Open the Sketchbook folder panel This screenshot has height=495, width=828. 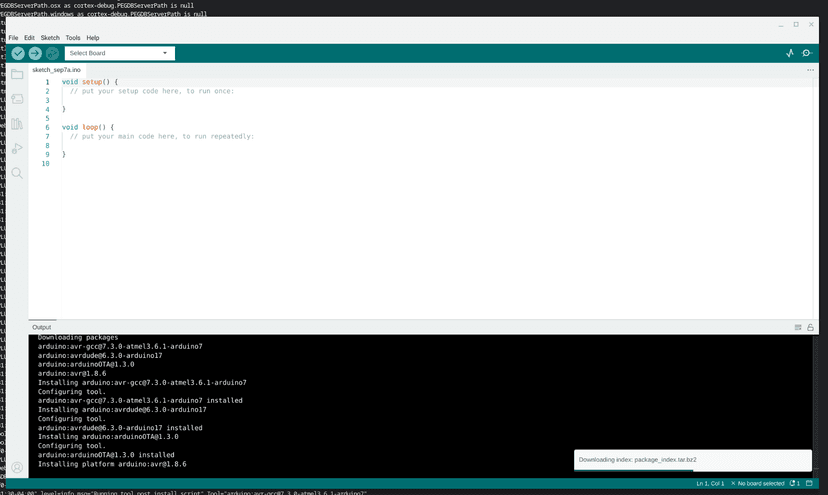point(17,75)
